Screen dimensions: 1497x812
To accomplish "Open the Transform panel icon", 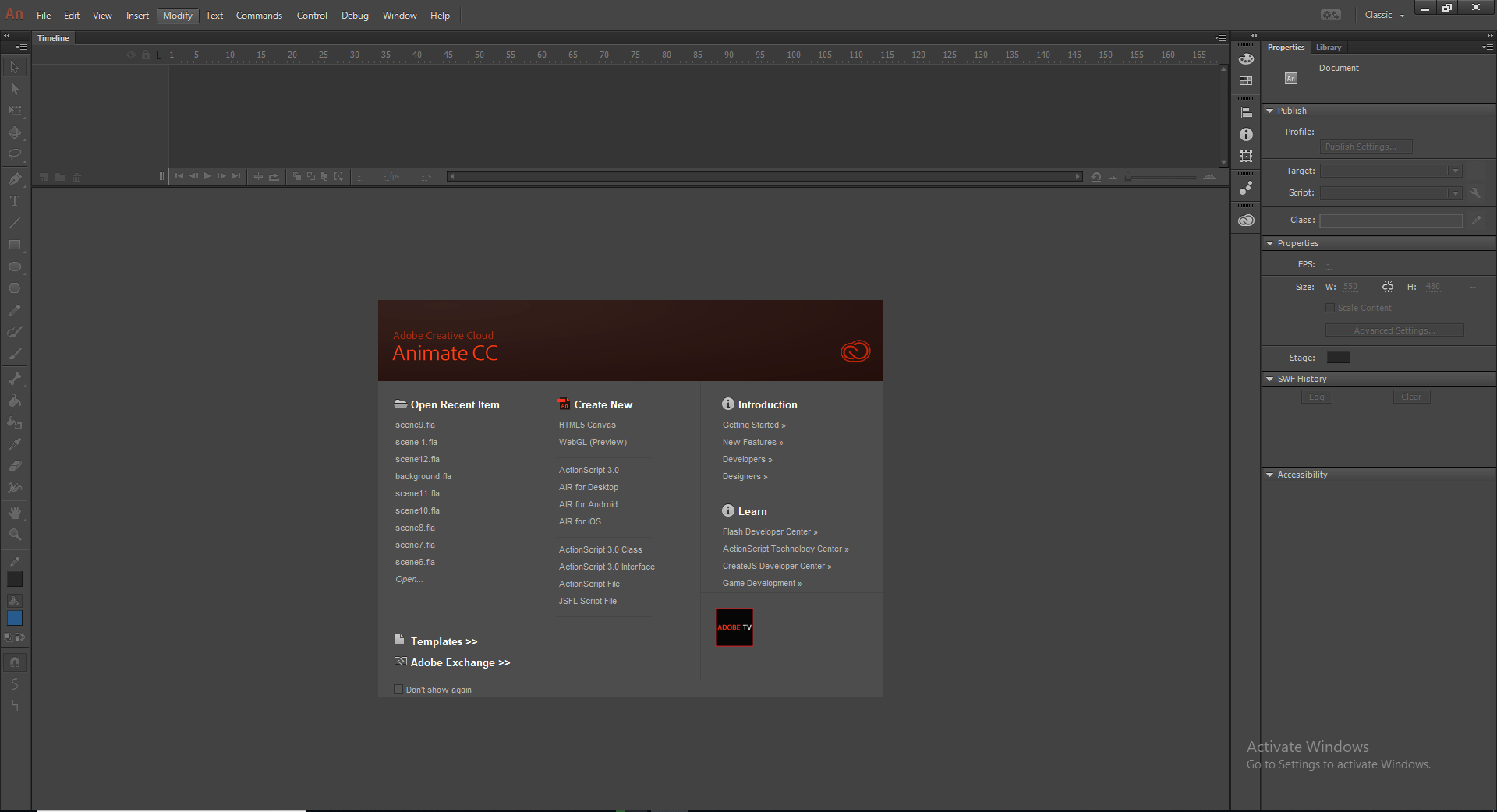I will coord(1246,157).
